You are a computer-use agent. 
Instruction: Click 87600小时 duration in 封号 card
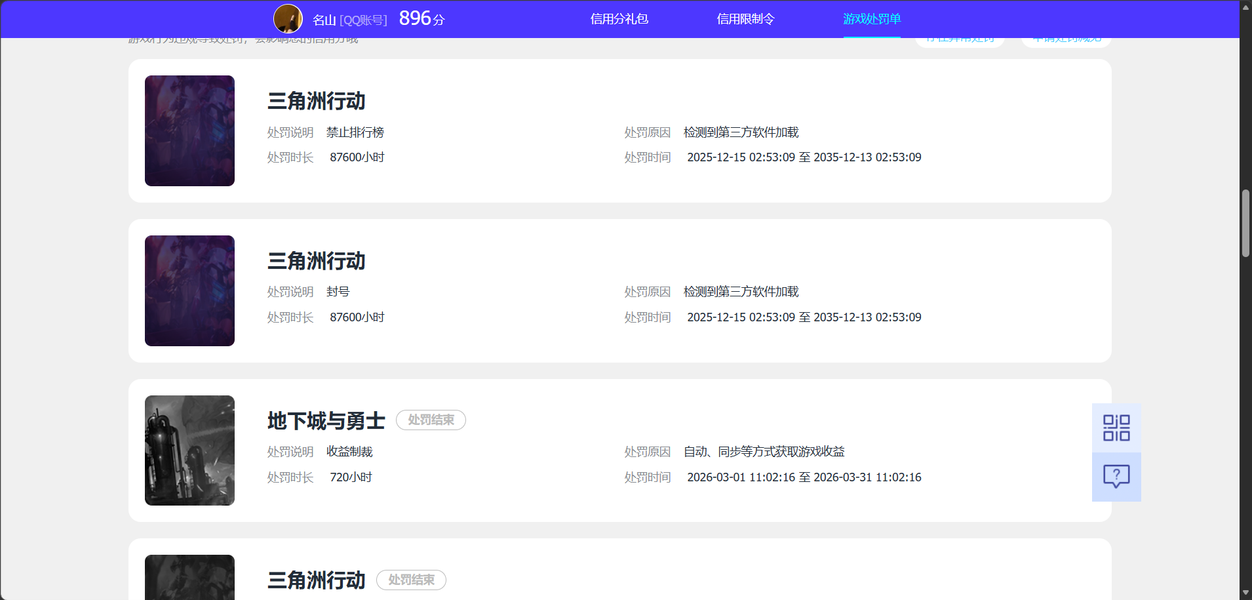357,317
